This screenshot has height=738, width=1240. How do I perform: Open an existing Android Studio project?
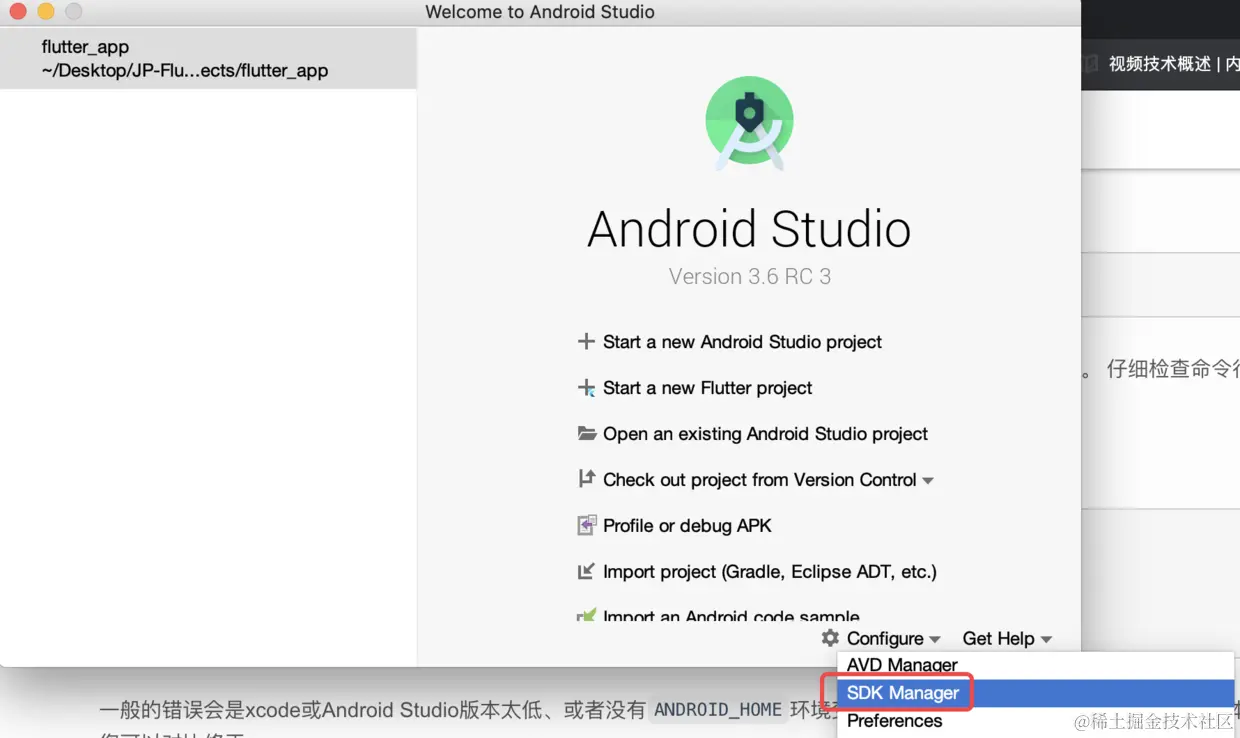[765, 434]
